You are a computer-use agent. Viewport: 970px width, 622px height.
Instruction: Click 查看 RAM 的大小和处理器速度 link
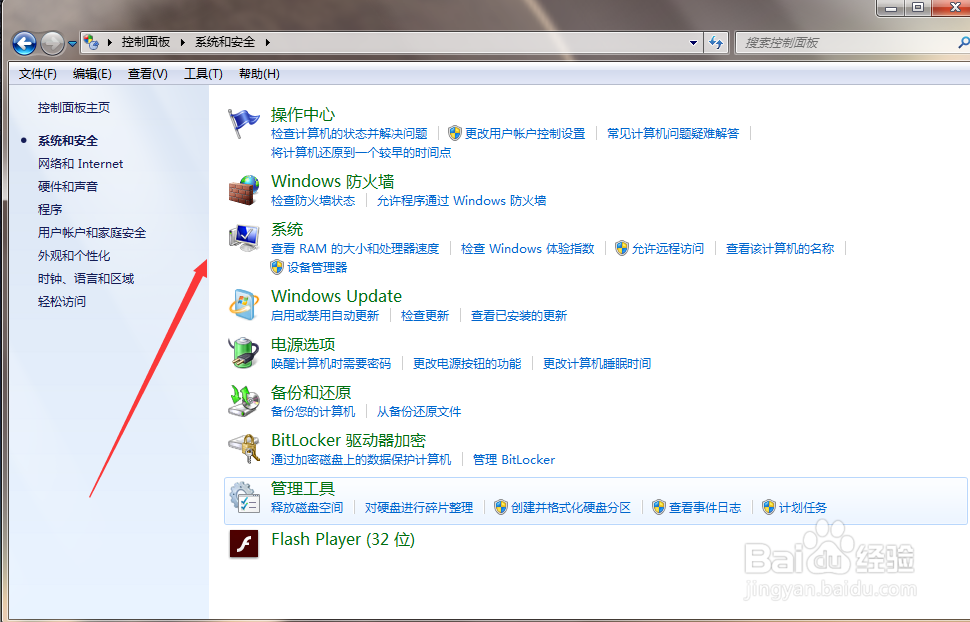coord(355,248)
